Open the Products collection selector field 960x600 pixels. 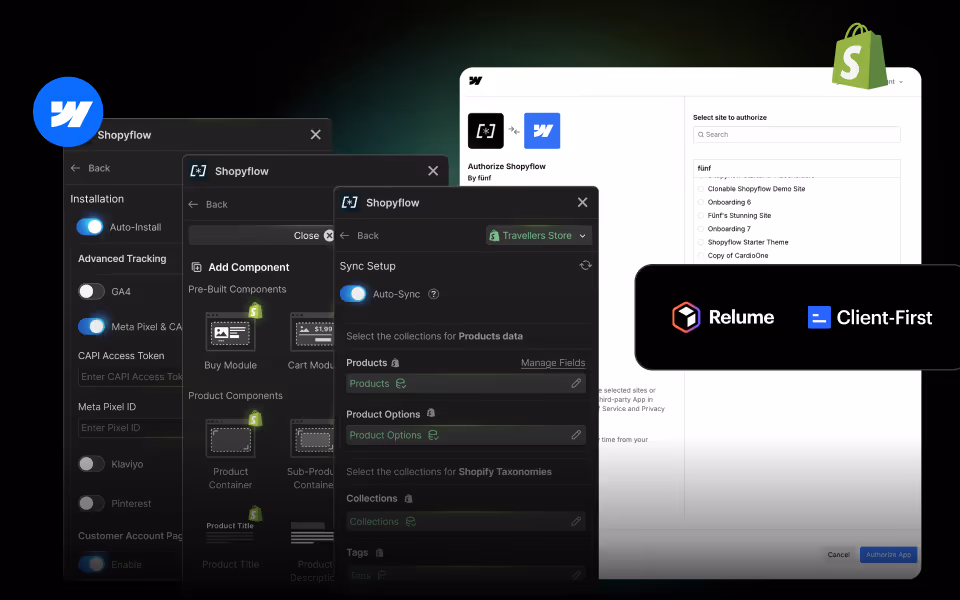pos(465,383)
